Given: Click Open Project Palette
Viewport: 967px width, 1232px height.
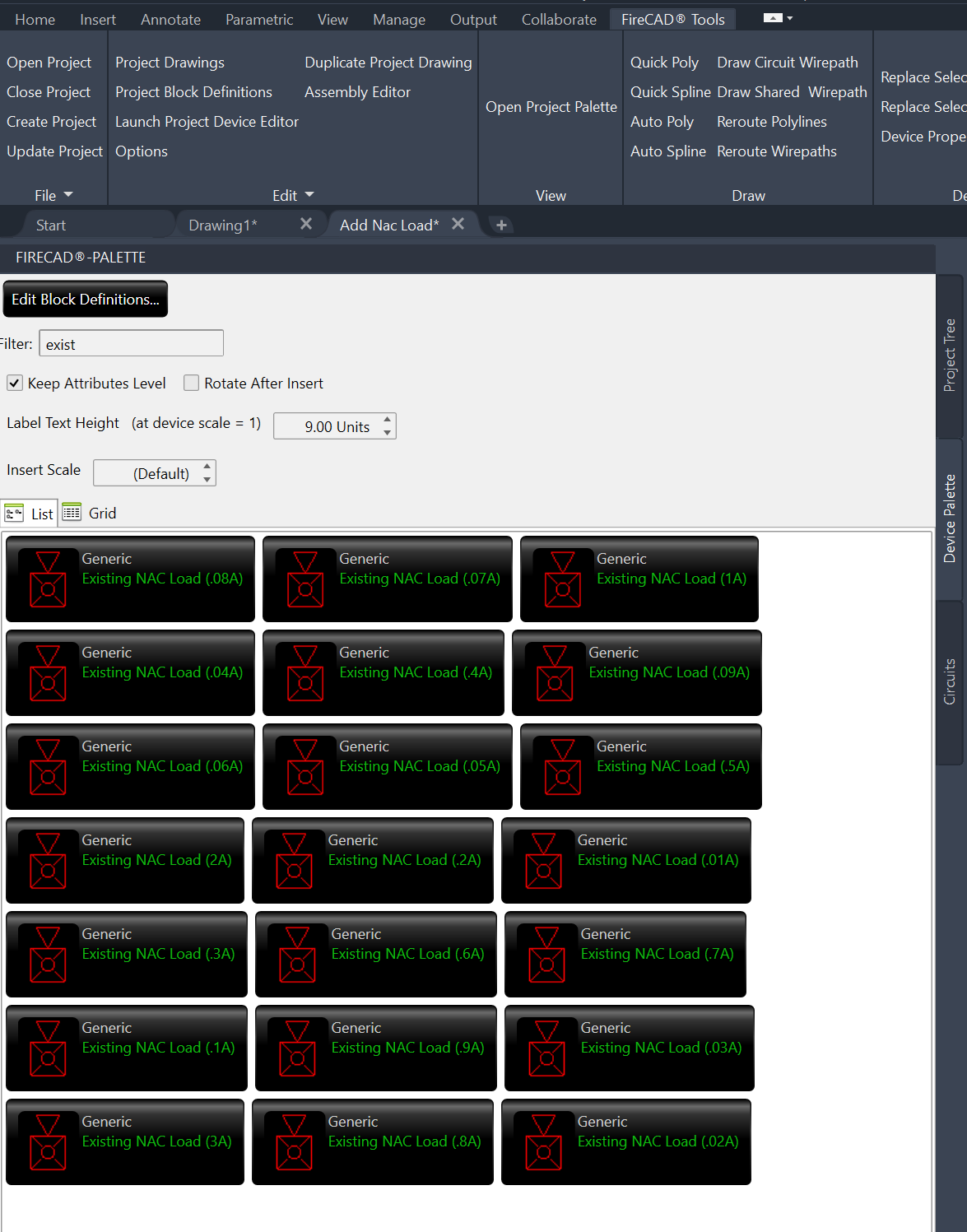Looking at the screenshot, I should 551,107.
